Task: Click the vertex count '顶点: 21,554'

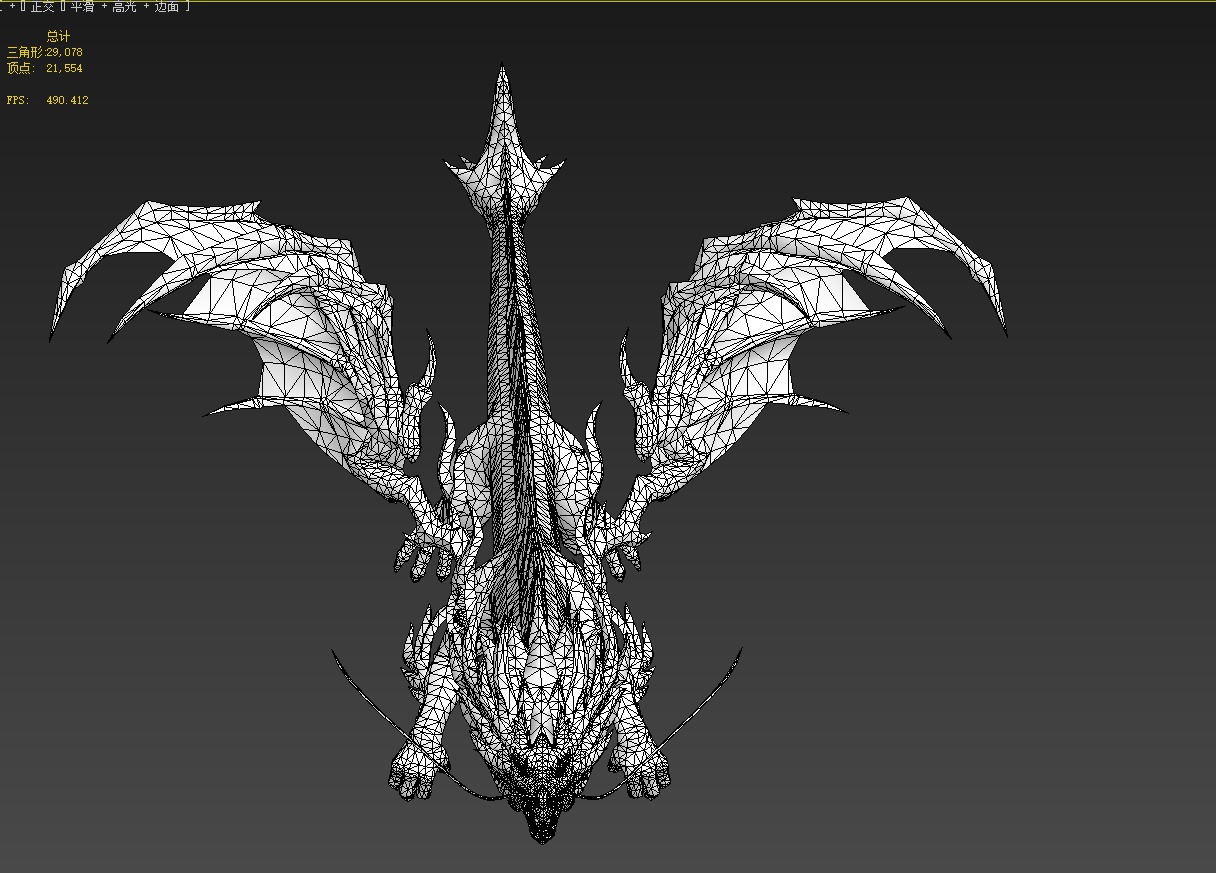Action: pyautogui.click(x=45, y=68)
